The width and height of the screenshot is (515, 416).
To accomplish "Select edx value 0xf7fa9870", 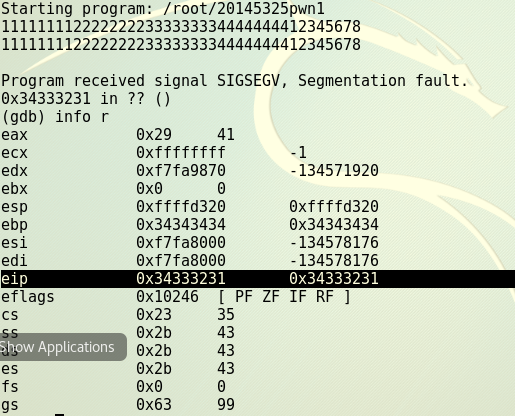I will pos(181,171).
